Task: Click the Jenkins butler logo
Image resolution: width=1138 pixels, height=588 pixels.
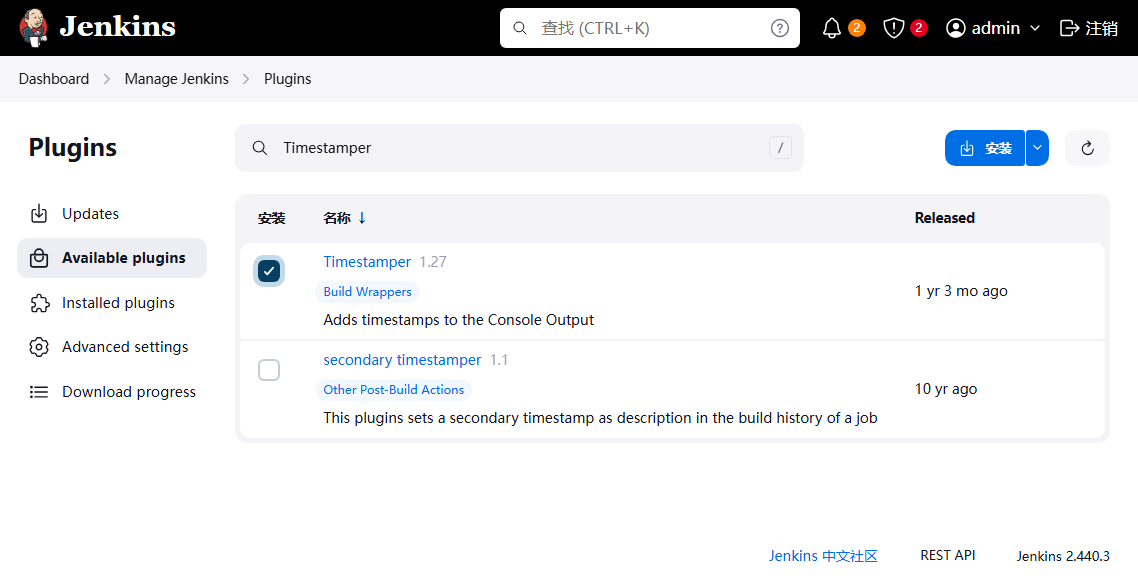Action: click(33, 28)
